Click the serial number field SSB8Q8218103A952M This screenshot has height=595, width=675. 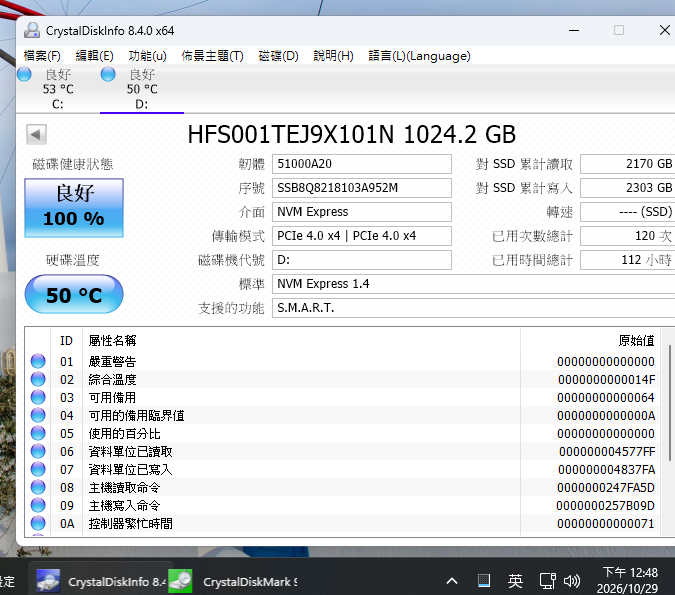pyautogui.click(x=362, y=188)
